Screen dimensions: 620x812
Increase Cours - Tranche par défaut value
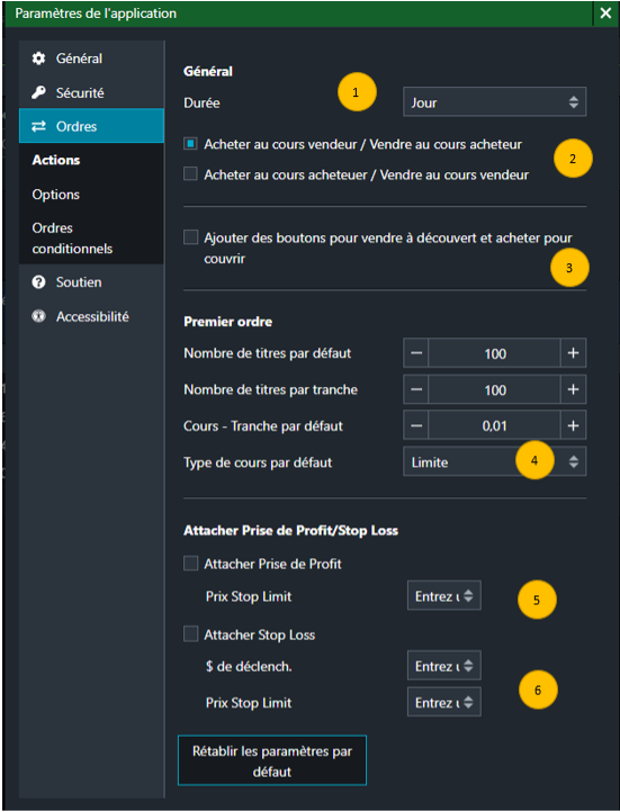click(573, 426)
